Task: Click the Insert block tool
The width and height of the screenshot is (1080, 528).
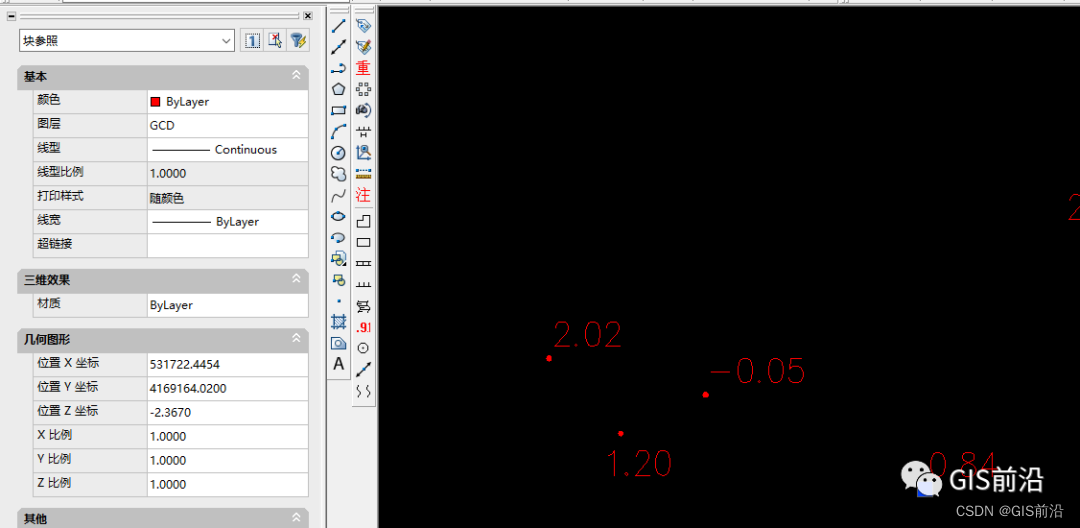Action: (x=338, y=258)
